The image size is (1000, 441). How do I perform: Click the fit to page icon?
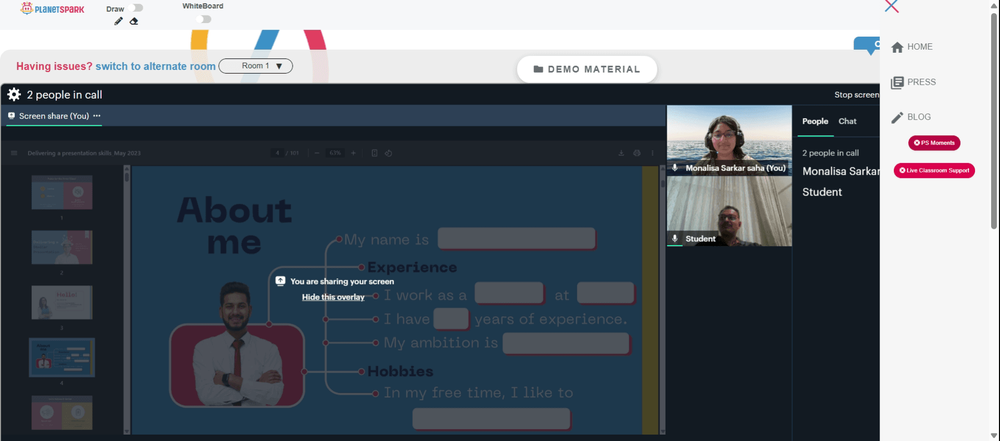click(374, 153)
